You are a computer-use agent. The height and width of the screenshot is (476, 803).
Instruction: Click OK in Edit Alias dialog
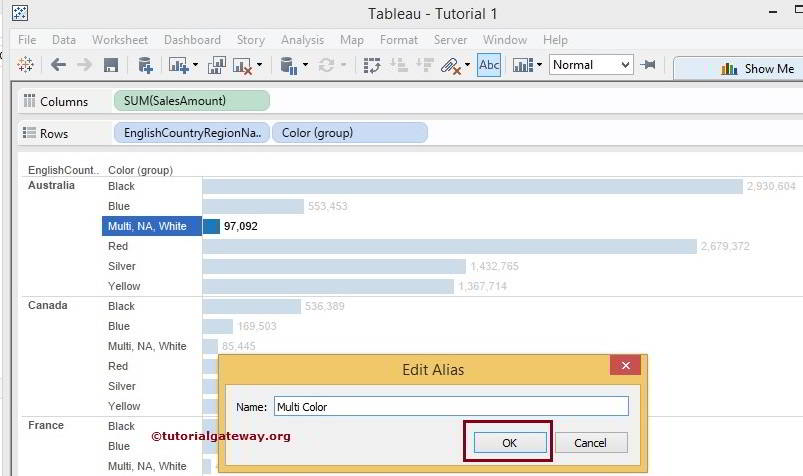coord(510,443)
